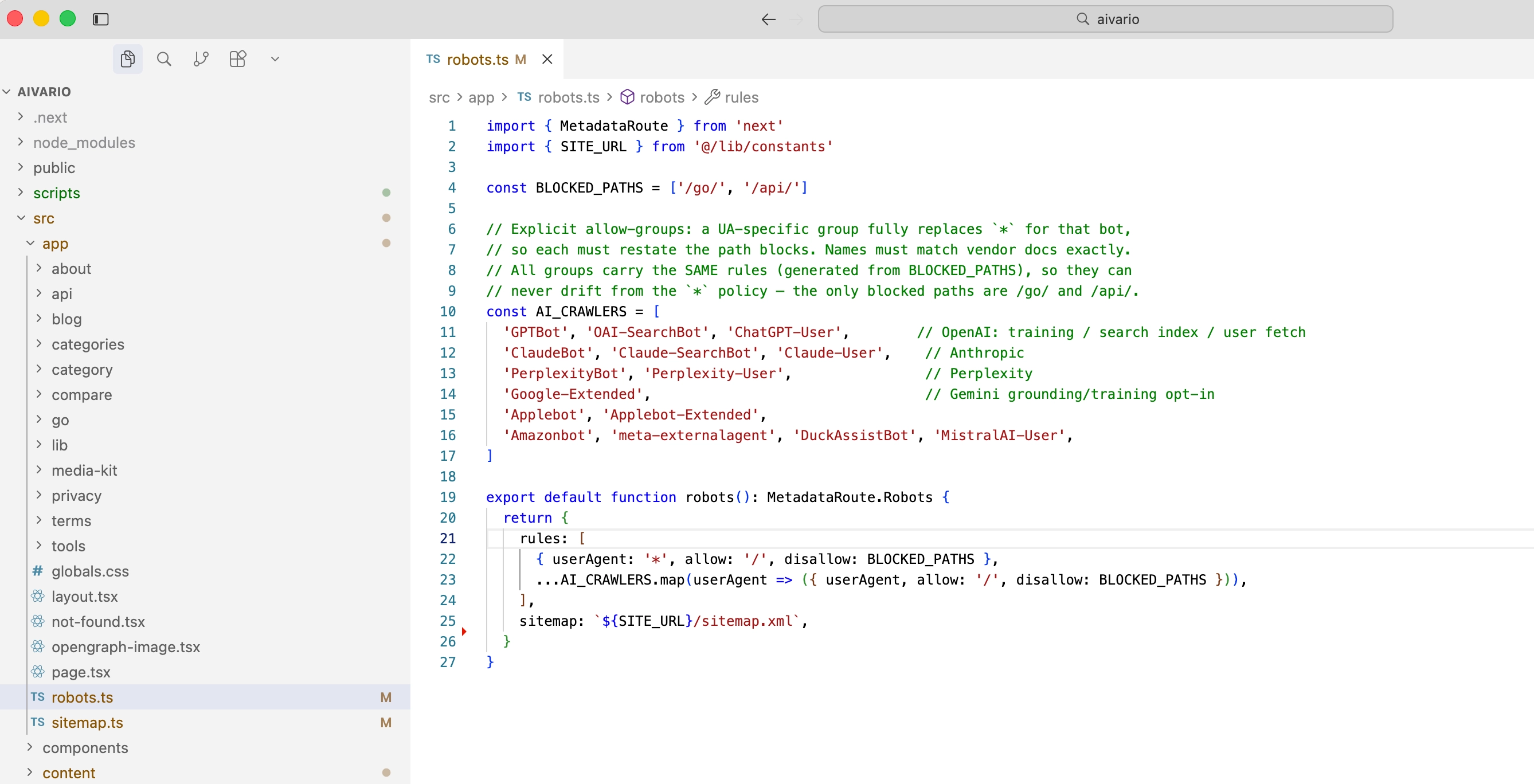Click the '@/lib/constants' import path
1534x784 pixels.
click(763, 147)
